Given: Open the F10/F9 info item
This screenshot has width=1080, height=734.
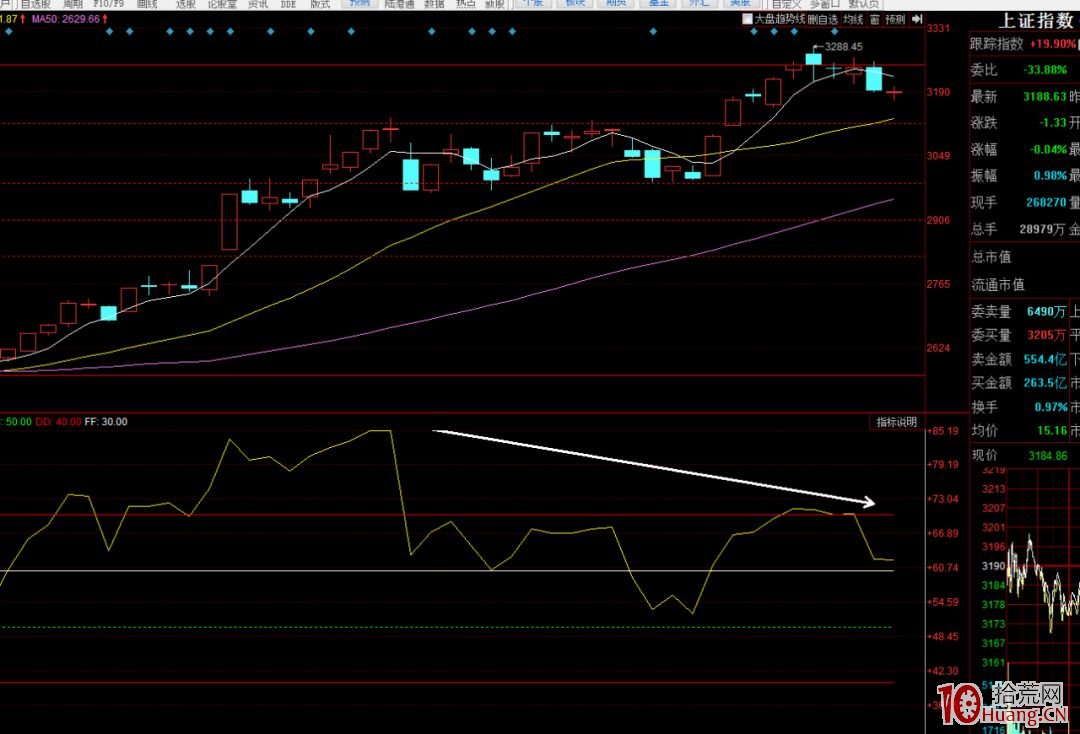Looking at the screenshot, I should (x=109, y=4).
